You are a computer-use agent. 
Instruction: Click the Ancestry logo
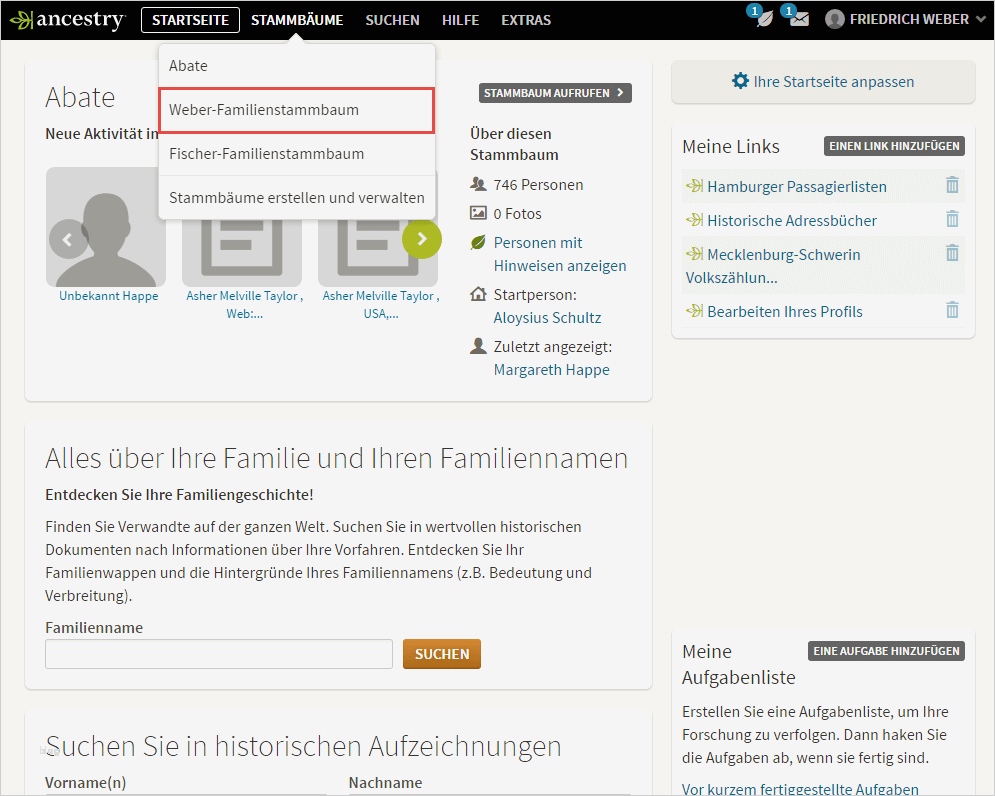point(69,20)
